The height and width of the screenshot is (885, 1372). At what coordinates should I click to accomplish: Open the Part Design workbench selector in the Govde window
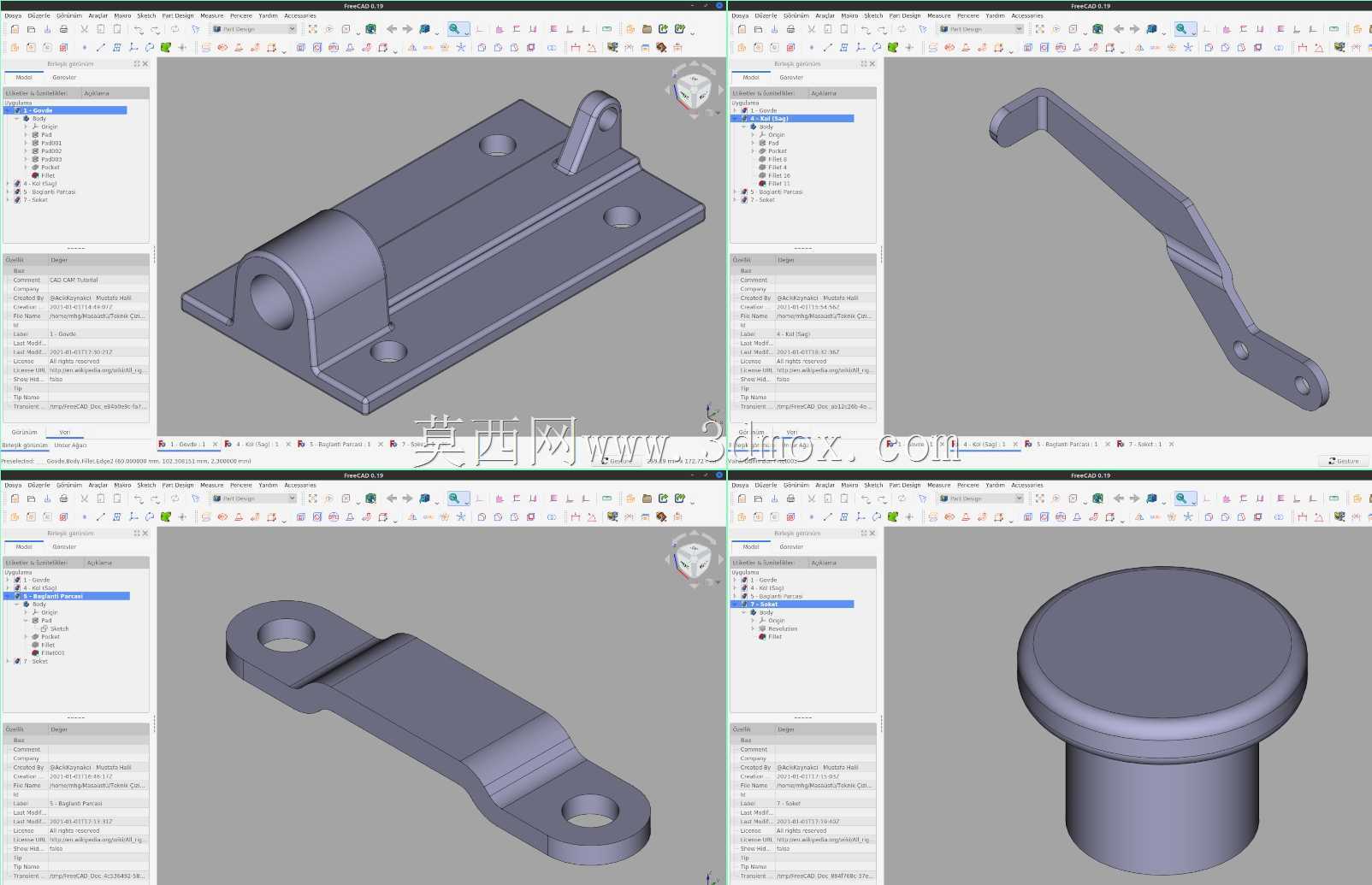click(254, 28)
